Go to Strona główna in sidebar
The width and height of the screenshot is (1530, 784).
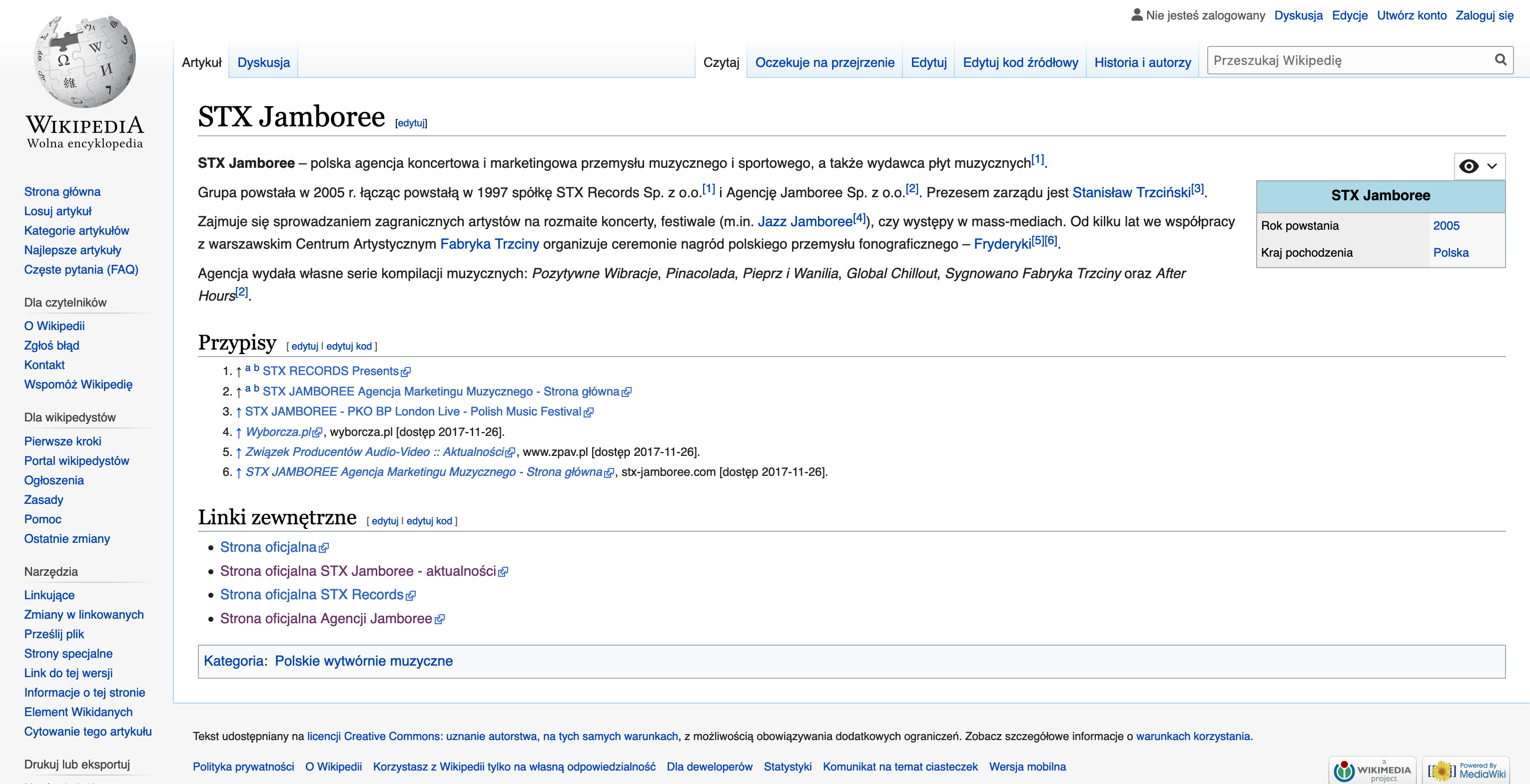click(62, 192)
